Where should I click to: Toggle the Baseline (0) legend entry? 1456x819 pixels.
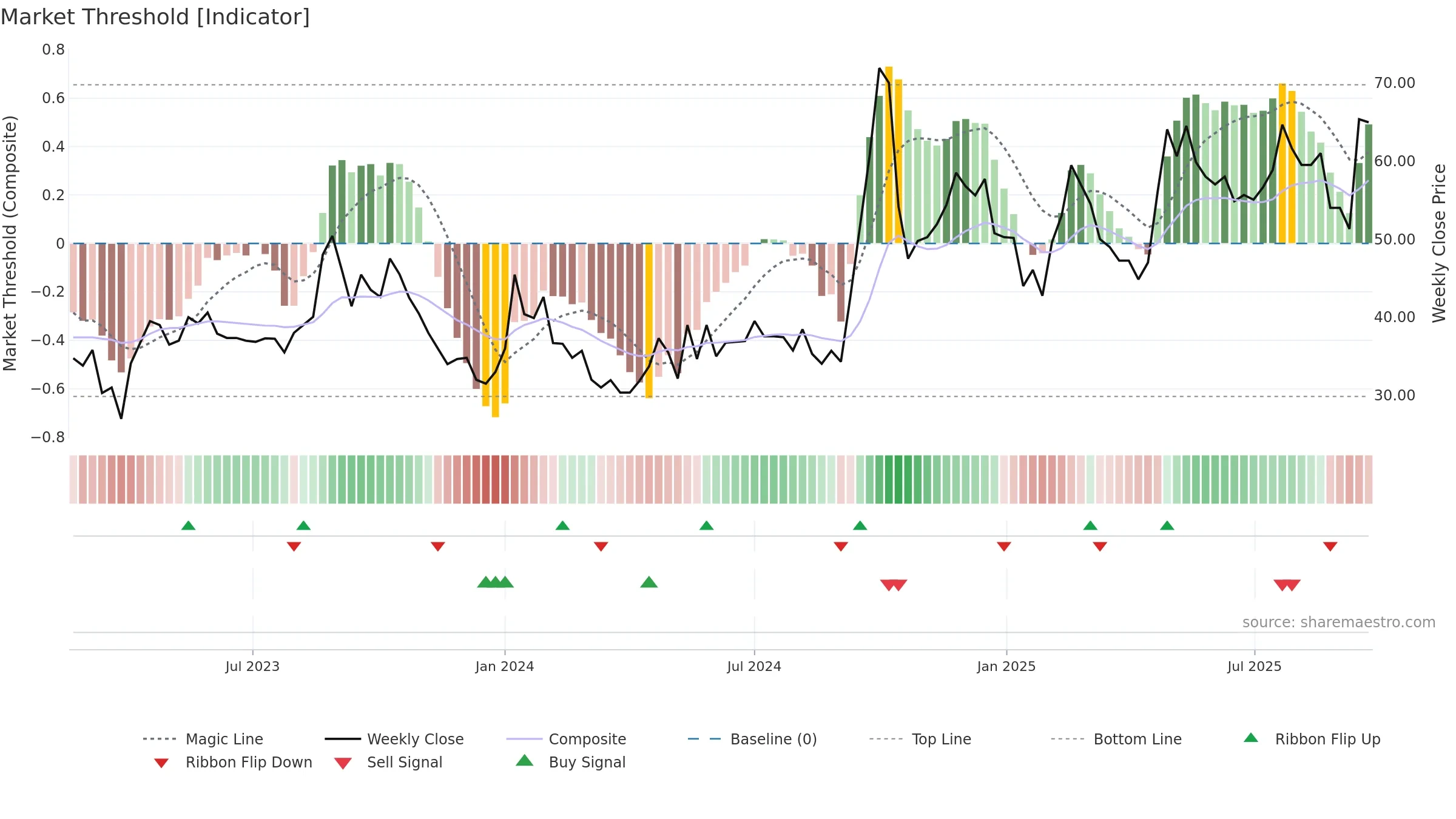point(752,739)
